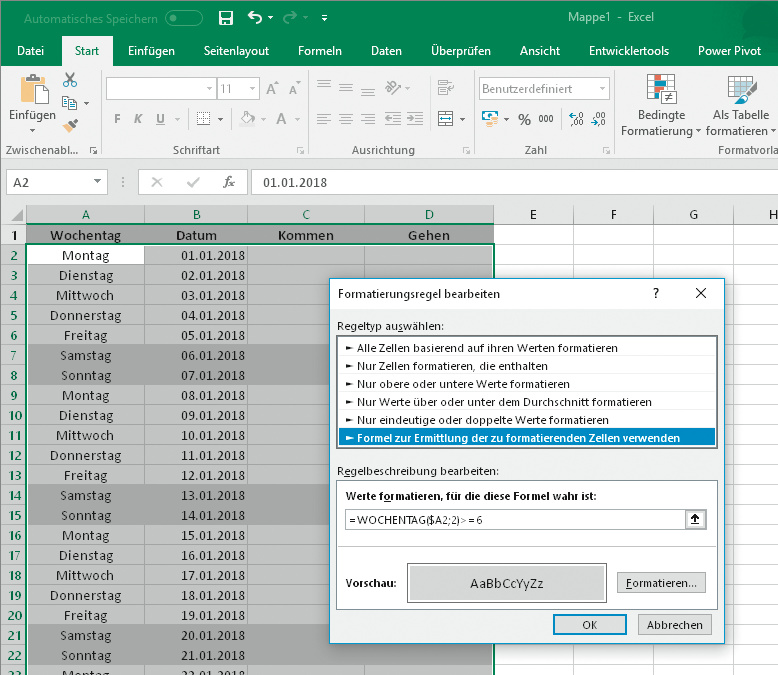Open the Name Box dropdown arrow
The image size is (778, 675).
pos(97,183)
